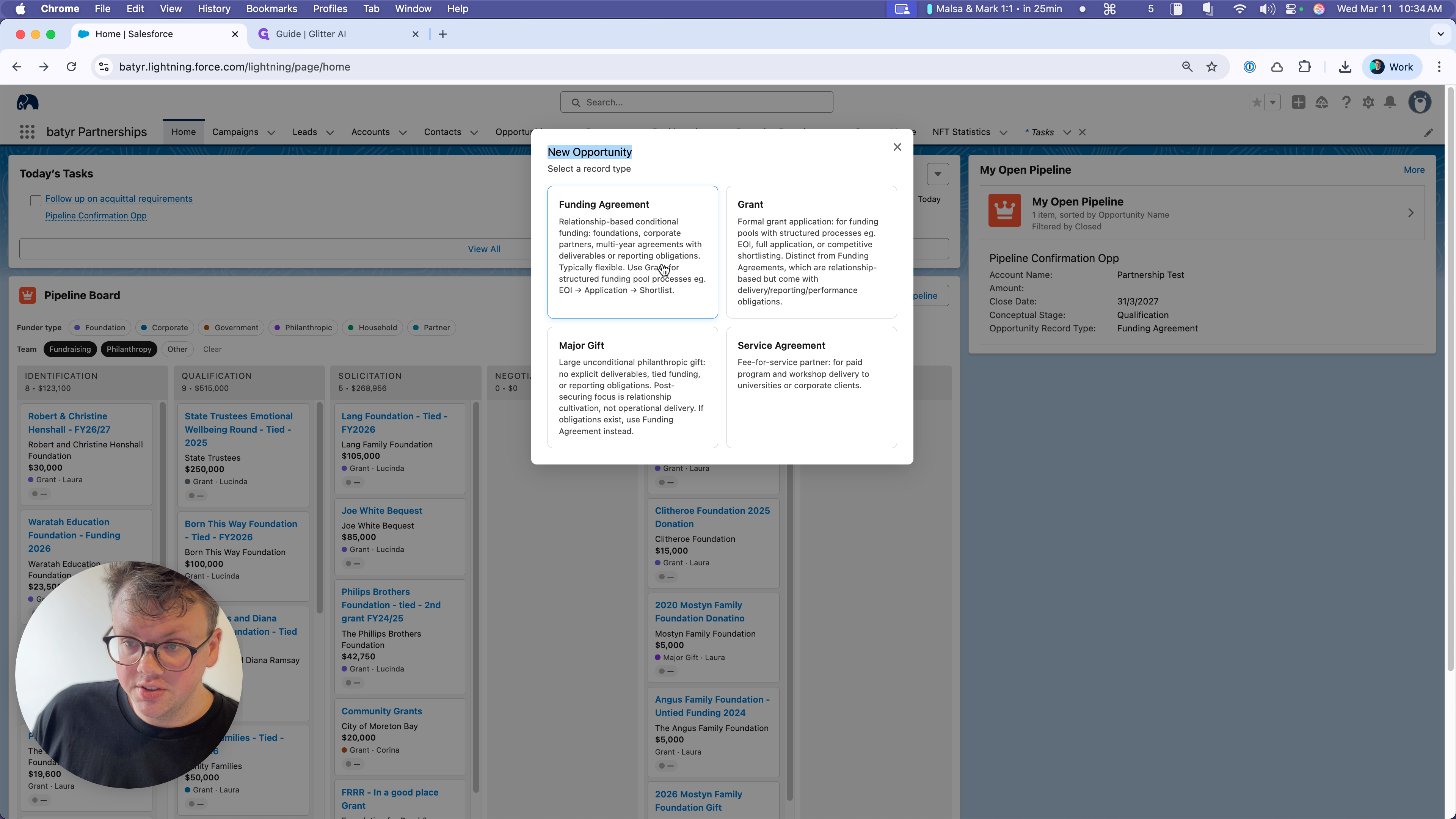1456x819 pixels.
Task: Open the Bookmarks menu in menu bar
Action: point(271,9)
